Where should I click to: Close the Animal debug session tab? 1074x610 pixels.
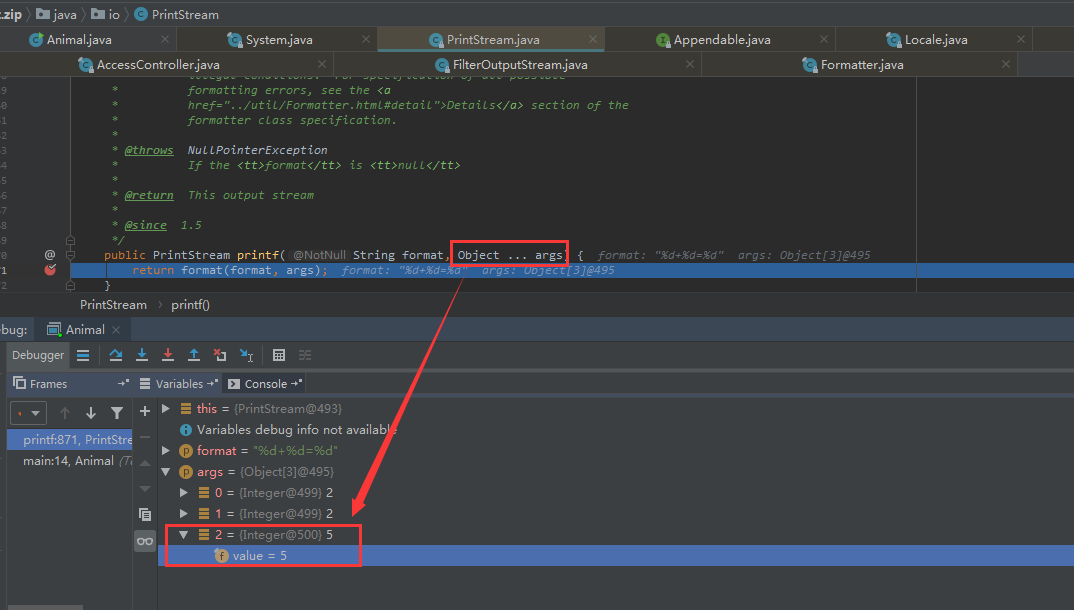(x=116, y=330)
